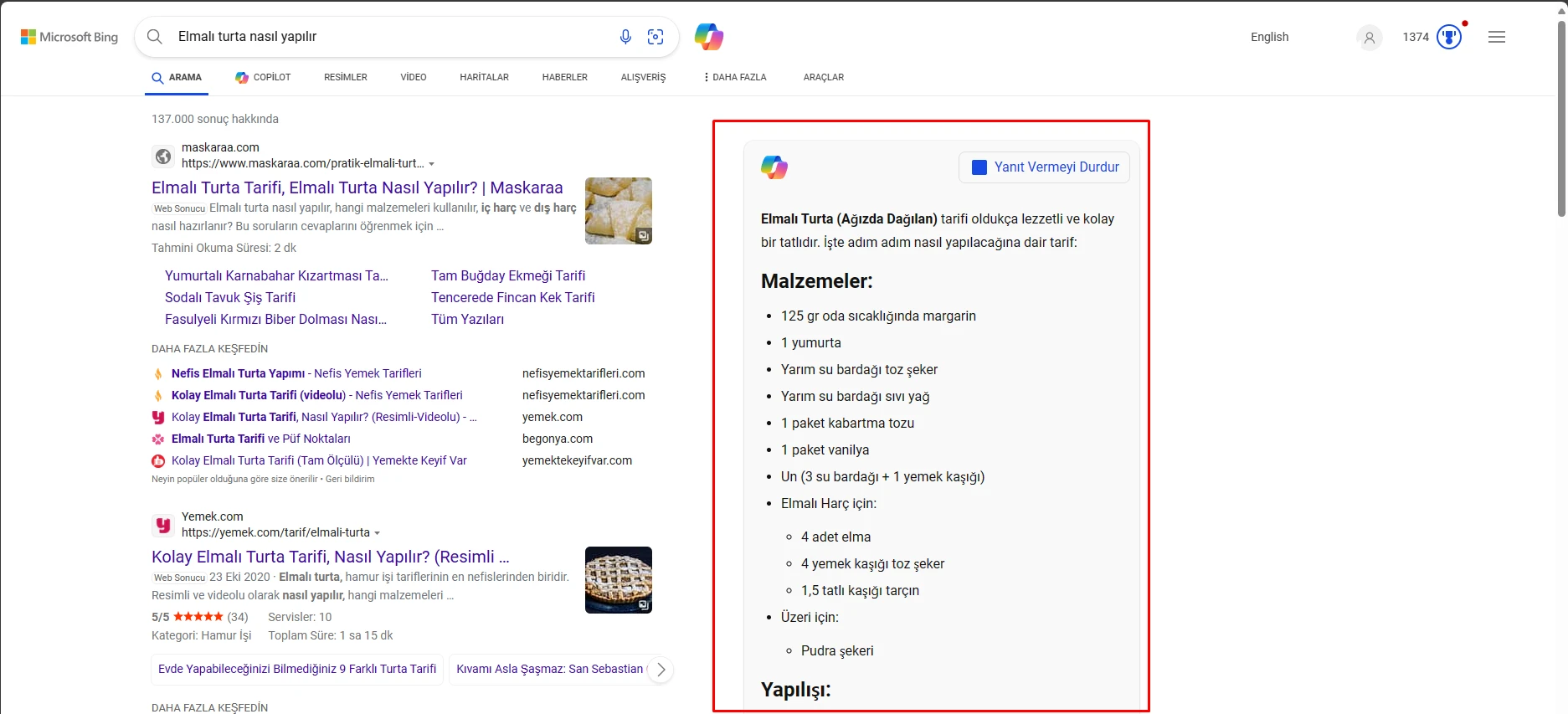Click the user profile avatar icon
The height and width of the screenshot is (714, 1568).
pyautogui.click(x=1369, y=38)
